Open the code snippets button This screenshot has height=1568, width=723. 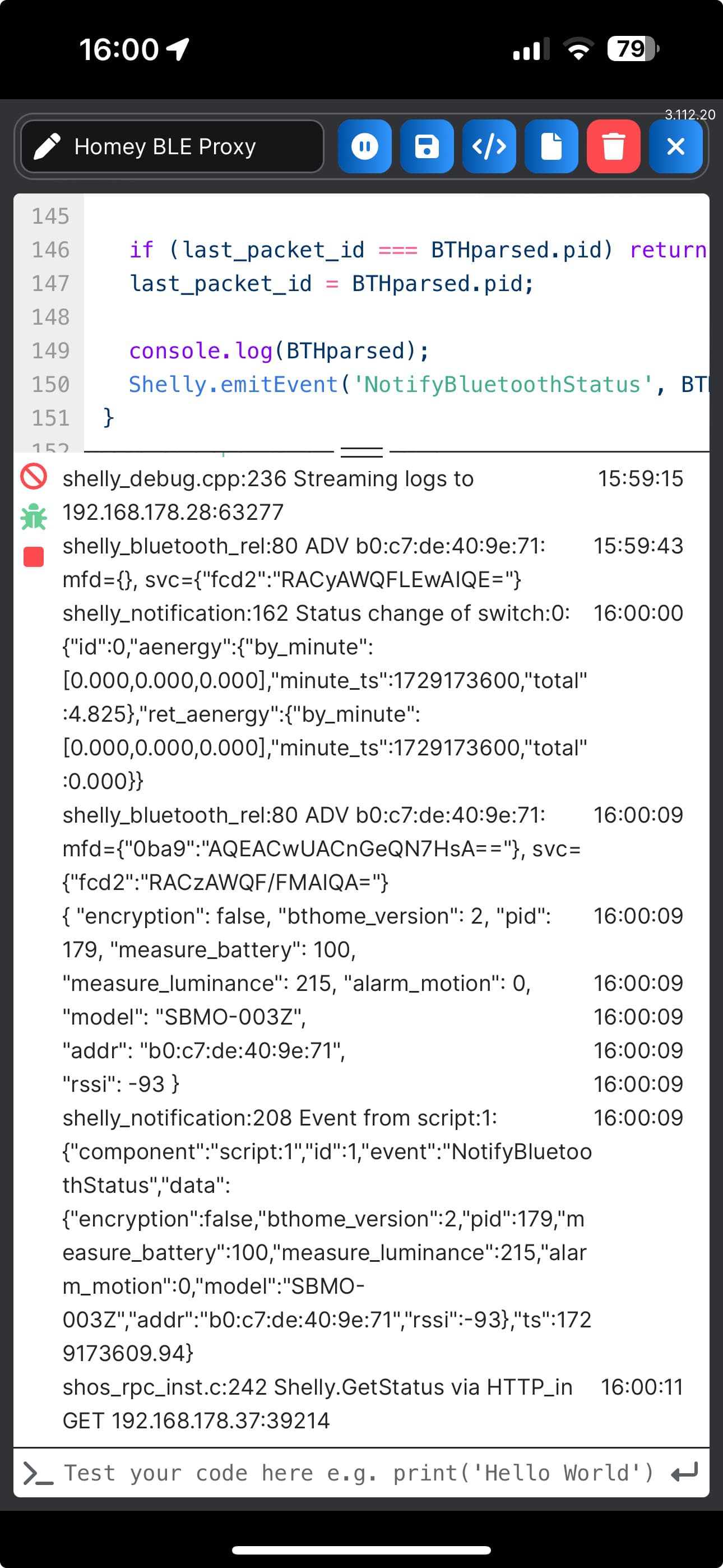click(x=489, y=147)
